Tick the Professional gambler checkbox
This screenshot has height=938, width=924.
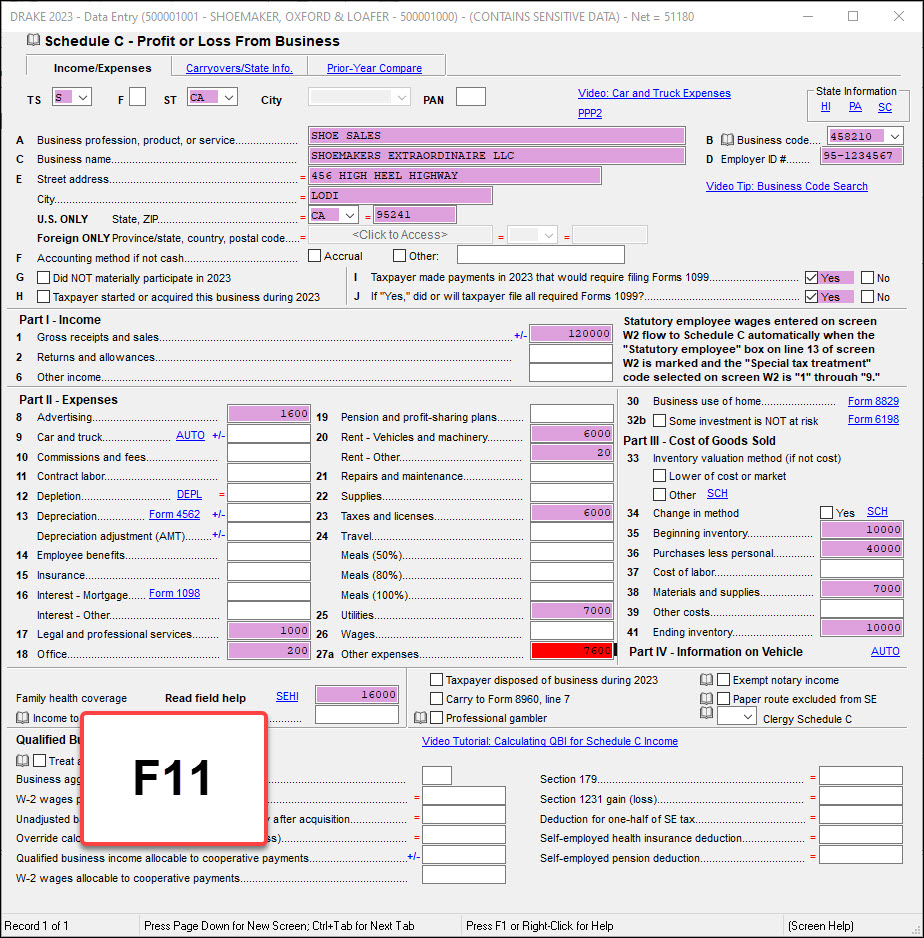point(437,717)
